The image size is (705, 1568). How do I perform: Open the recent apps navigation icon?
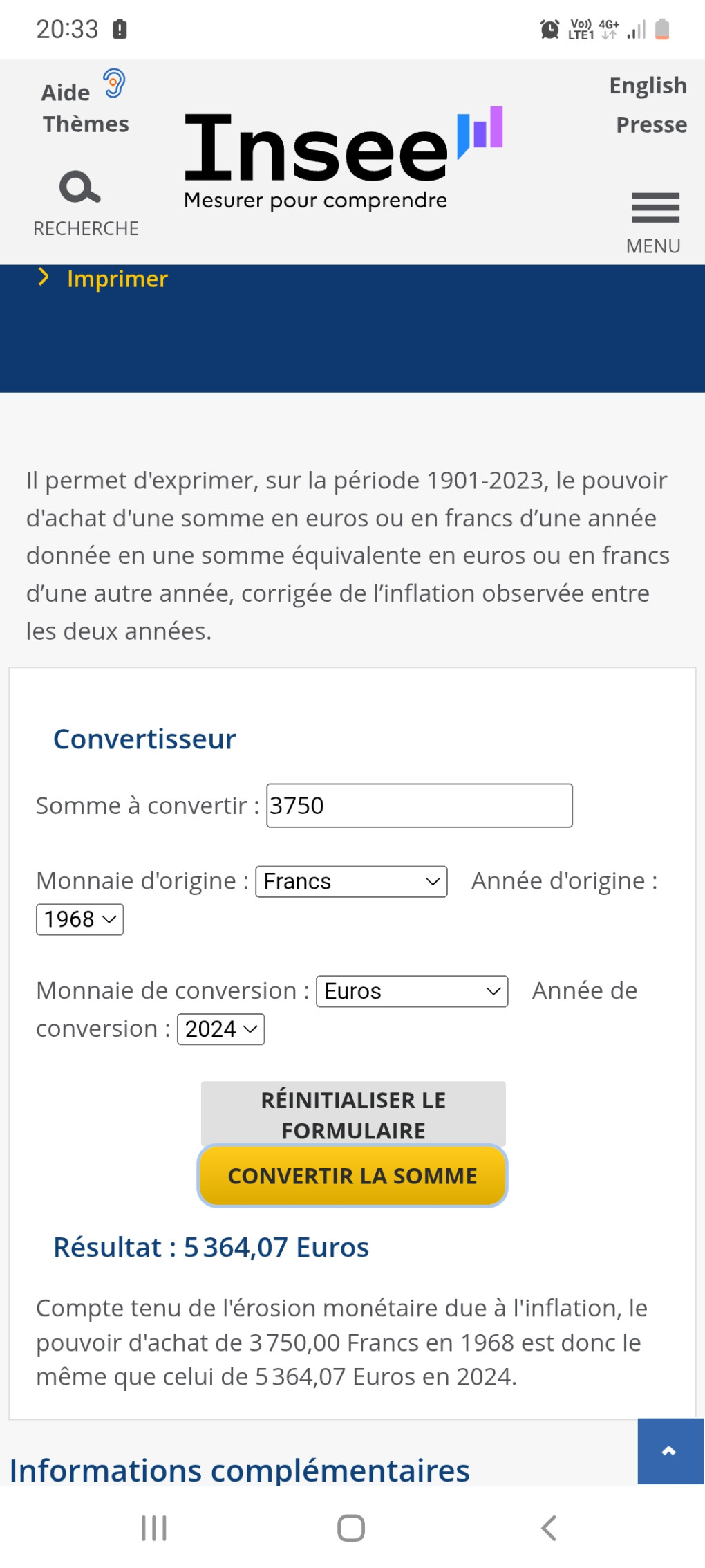click(154, 1528)
